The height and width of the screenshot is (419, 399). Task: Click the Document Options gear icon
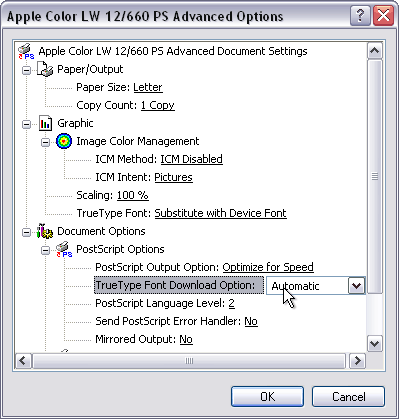45,231
